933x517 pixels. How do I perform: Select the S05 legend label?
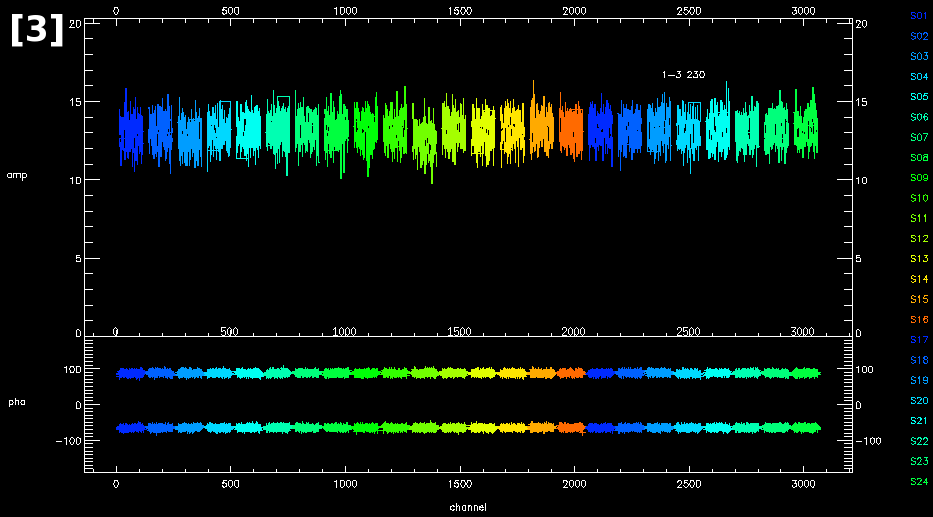coord(919,97)
